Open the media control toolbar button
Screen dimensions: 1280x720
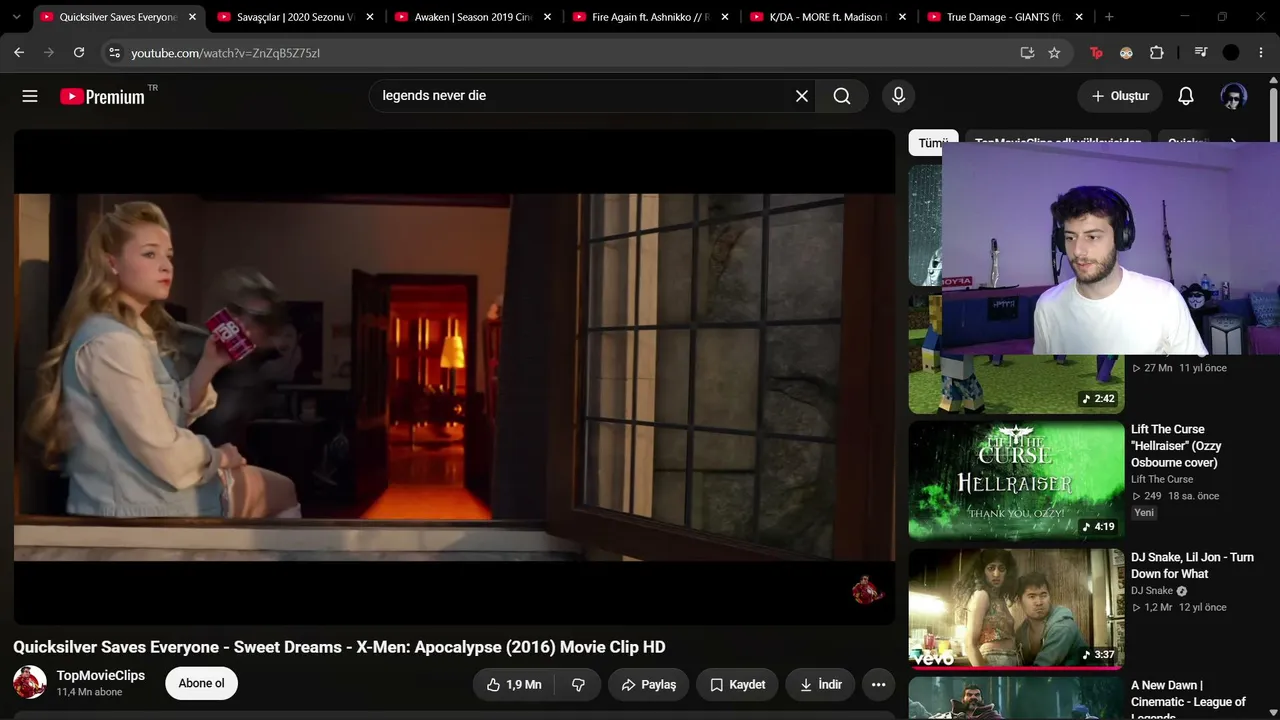tap(1201, 53)
